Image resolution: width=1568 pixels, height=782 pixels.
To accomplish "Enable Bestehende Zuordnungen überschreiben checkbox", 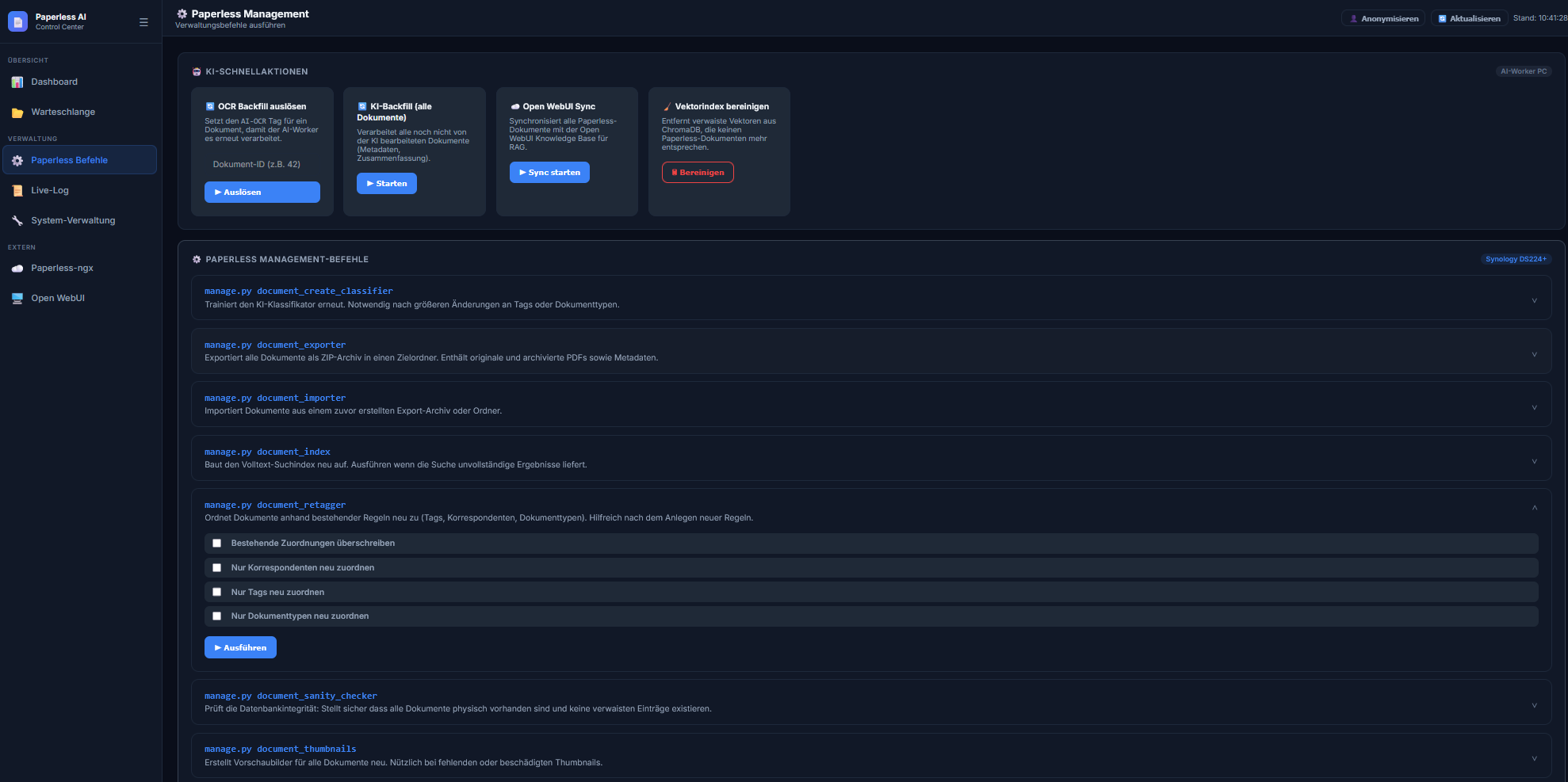I will coord(216,544).
